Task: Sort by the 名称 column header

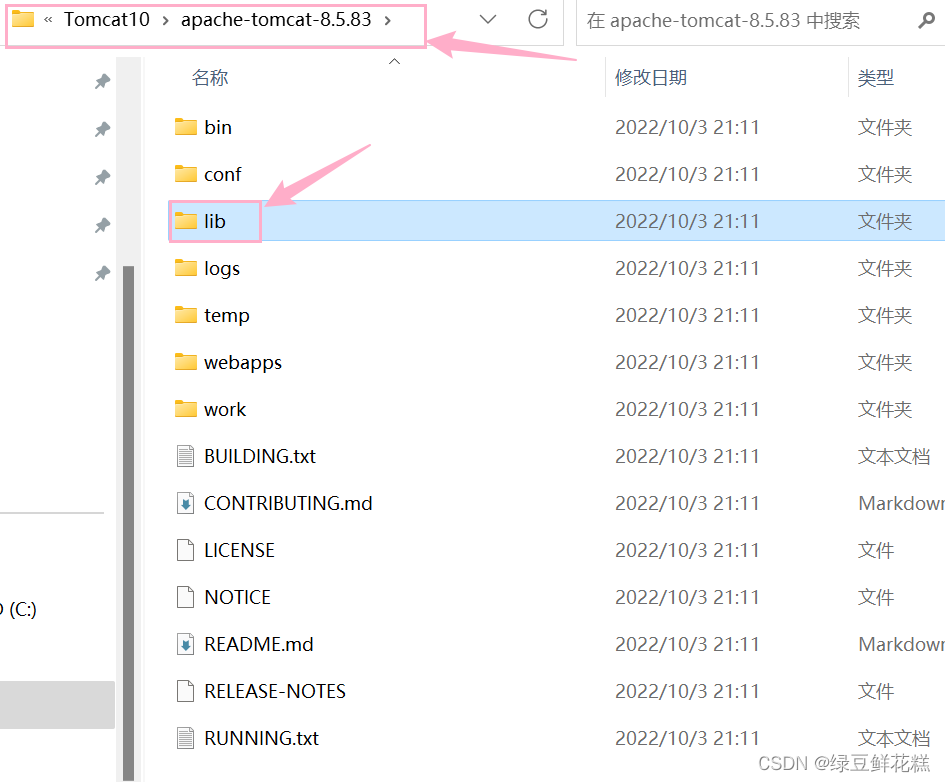Action: pos(210,78)
